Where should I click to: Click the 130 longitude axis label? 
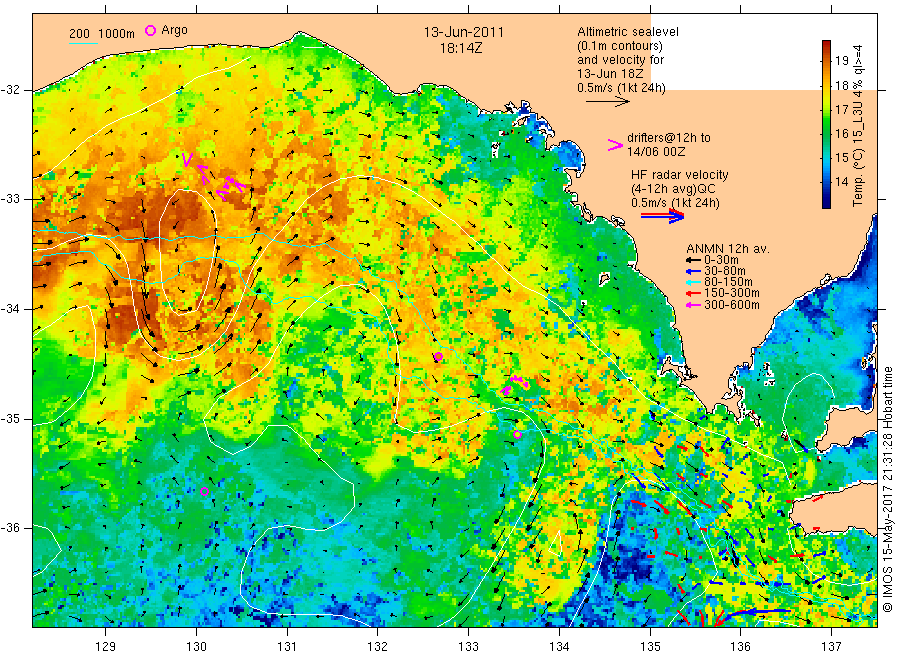click(196, 647)
